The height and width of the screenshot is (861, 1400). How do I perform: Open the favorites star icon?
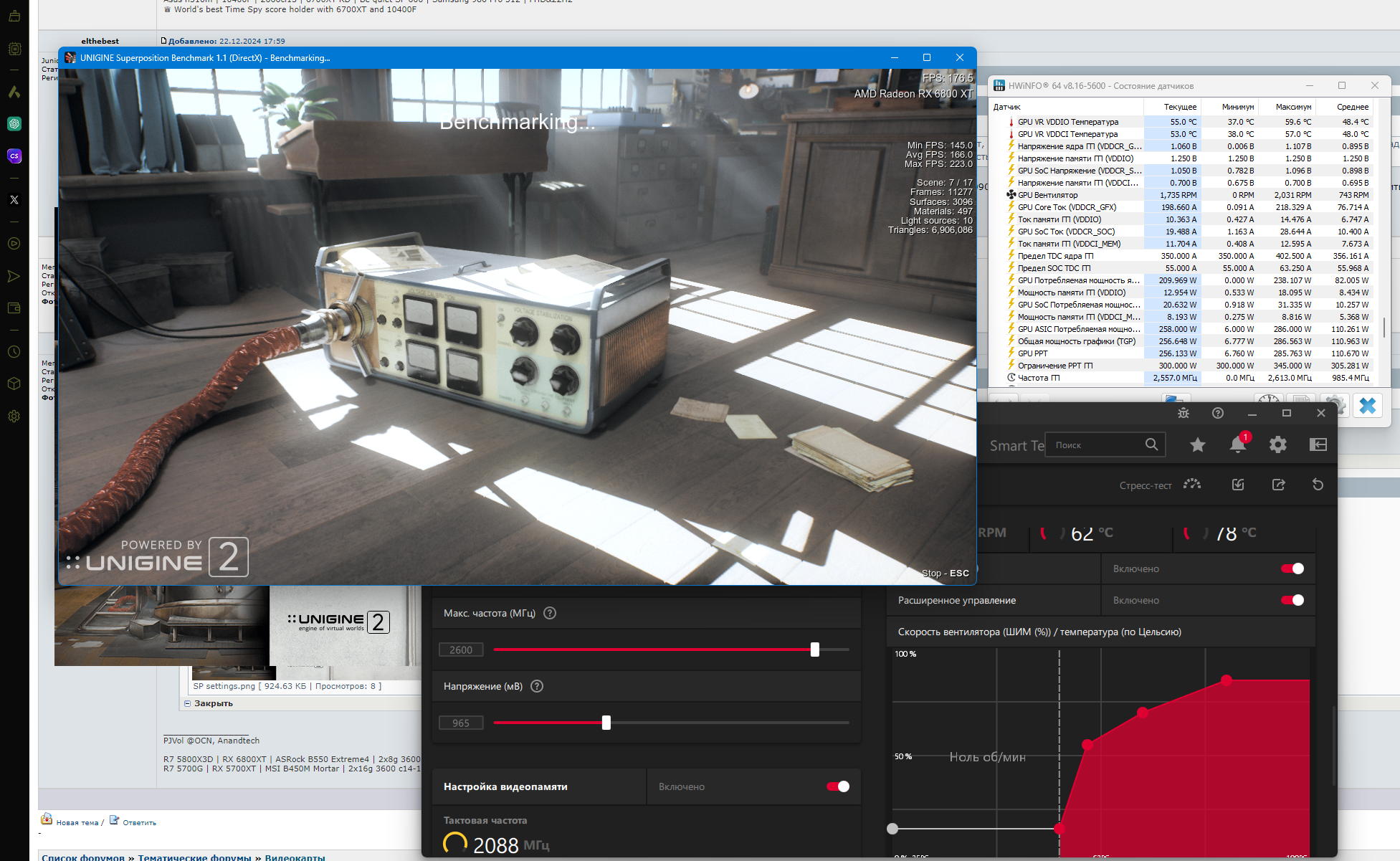(1197, 445)
